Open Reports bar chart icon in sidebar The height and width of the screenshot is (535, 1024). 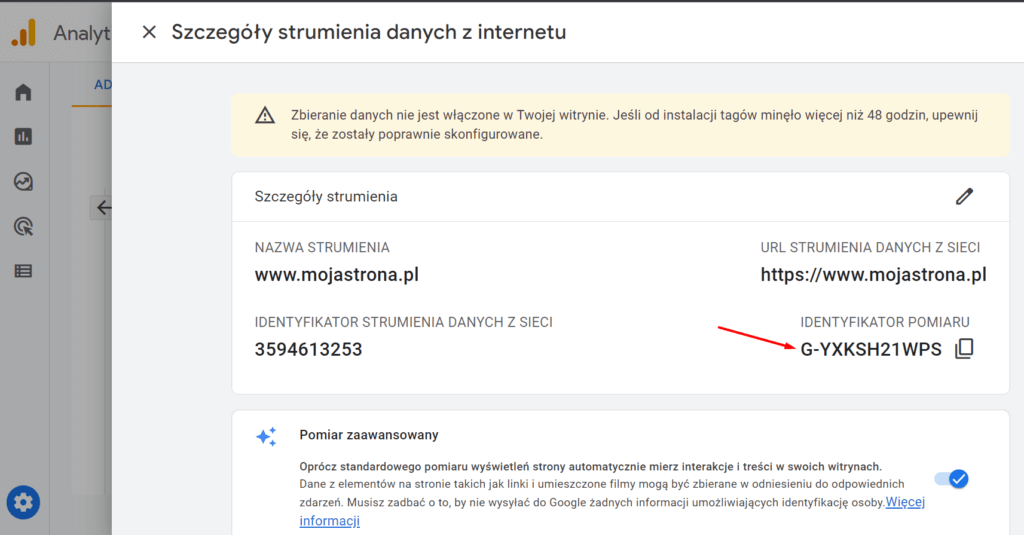[x=24, y=137]
